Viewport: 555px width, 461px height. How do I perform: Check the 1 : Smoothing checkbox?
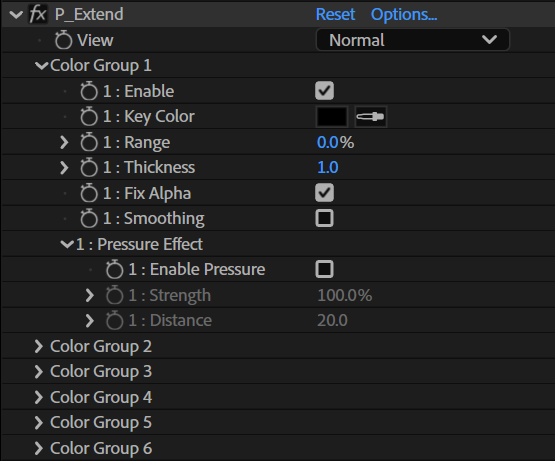tap(324, 218)
